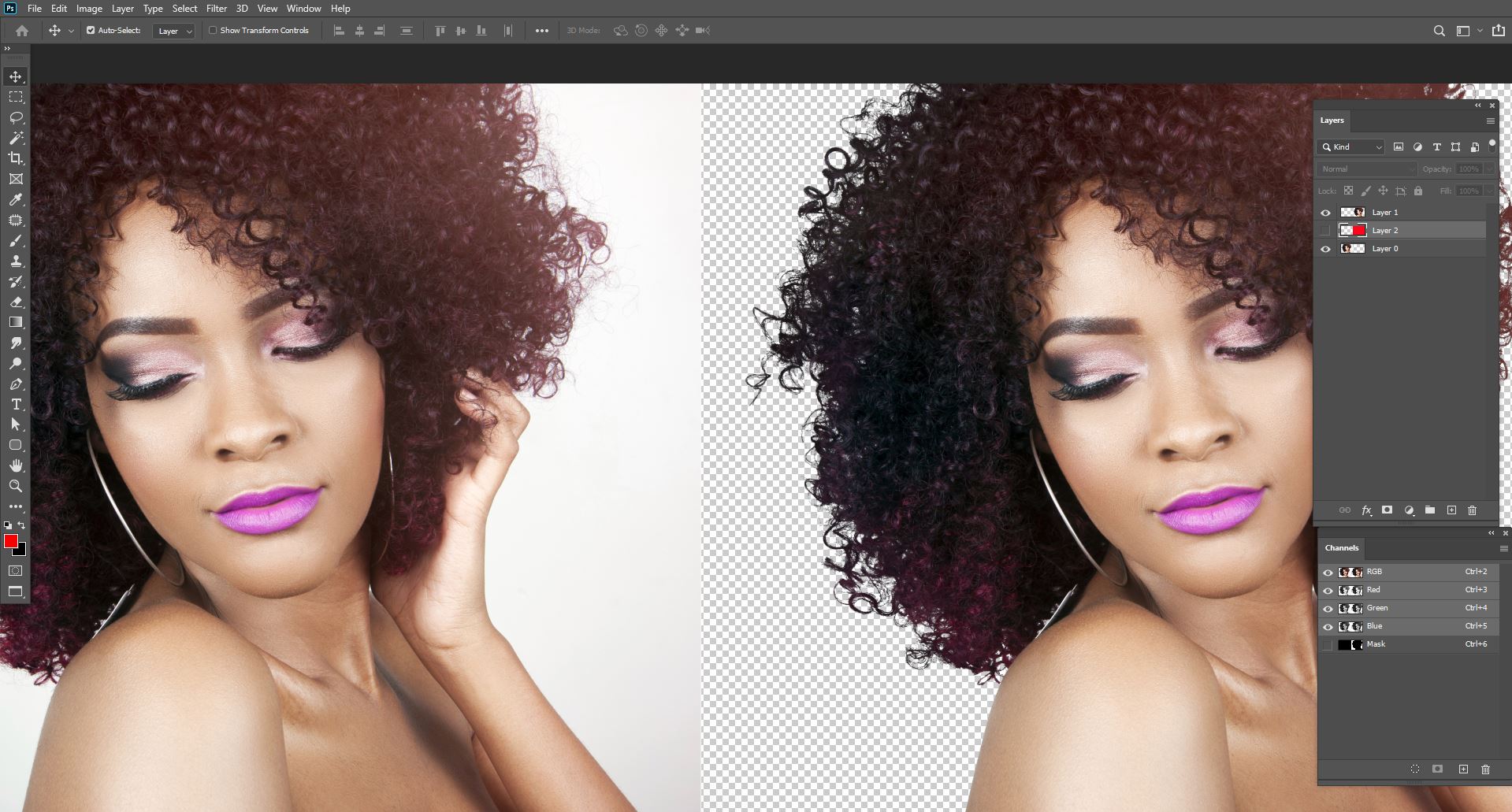Open the File menu

35,9
